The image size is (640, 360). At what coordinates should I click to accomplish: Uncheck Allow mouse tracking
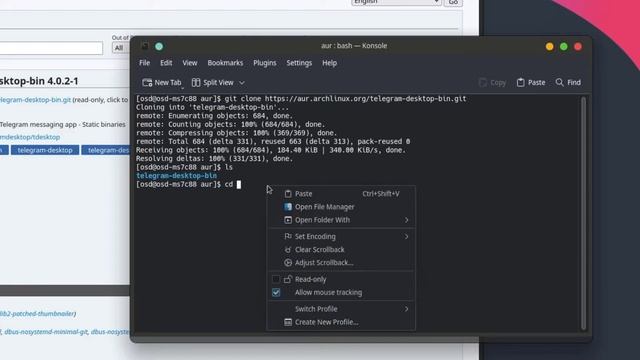pos(276,292)
